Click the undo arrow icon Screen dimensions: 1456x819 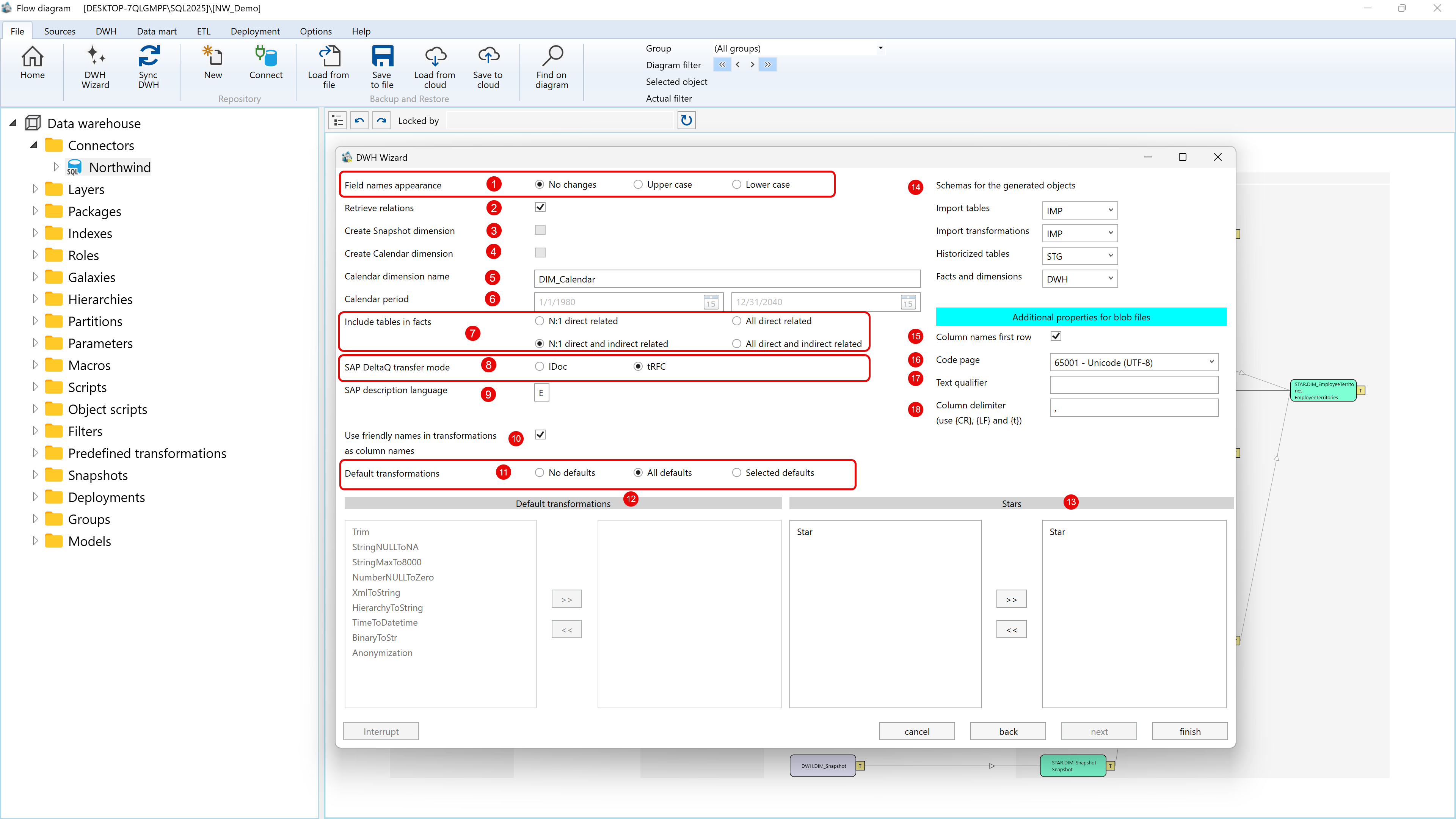tap(359, 121)
